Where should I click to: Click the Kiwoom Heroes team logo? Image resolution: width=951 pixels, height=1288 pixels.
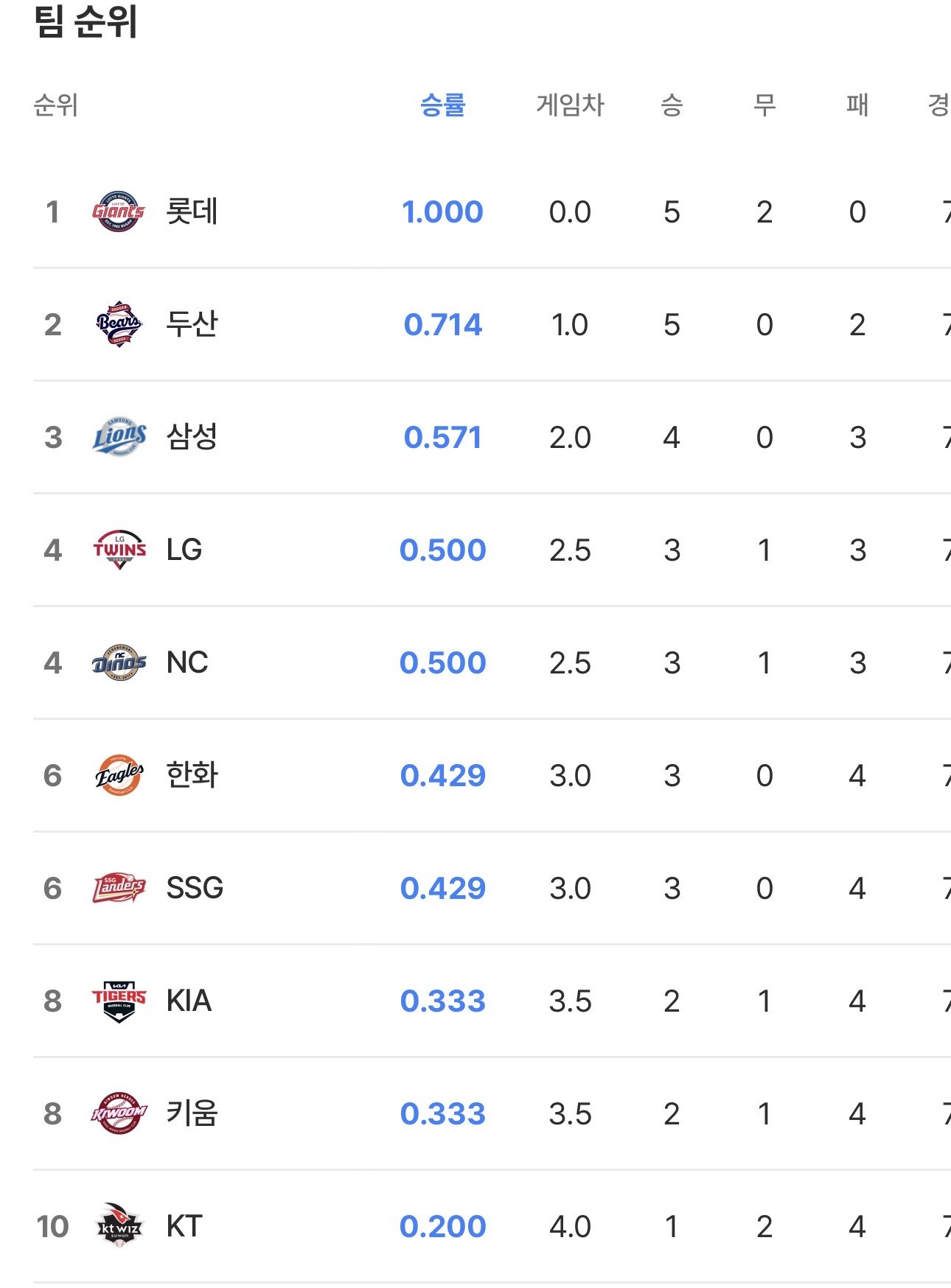tap(119, 1114)
